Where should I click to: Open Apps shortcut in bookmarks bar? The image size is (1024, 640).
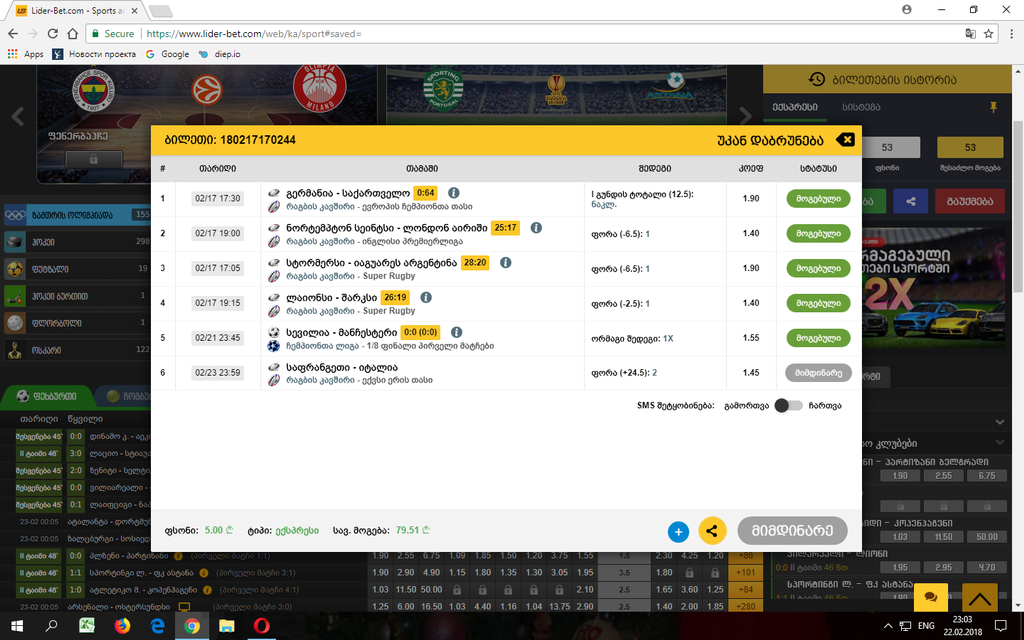click(x=25, y=54)
